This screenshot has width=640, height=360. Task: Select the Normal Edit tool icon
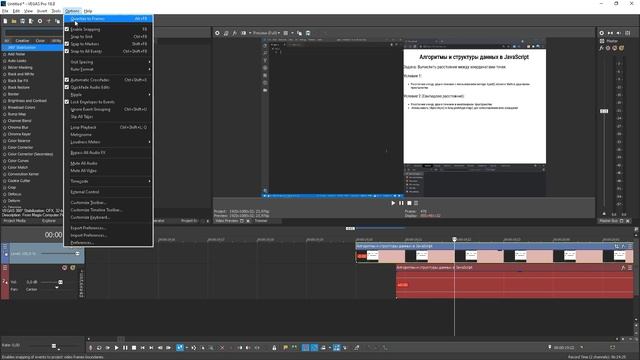click(180, 348)
